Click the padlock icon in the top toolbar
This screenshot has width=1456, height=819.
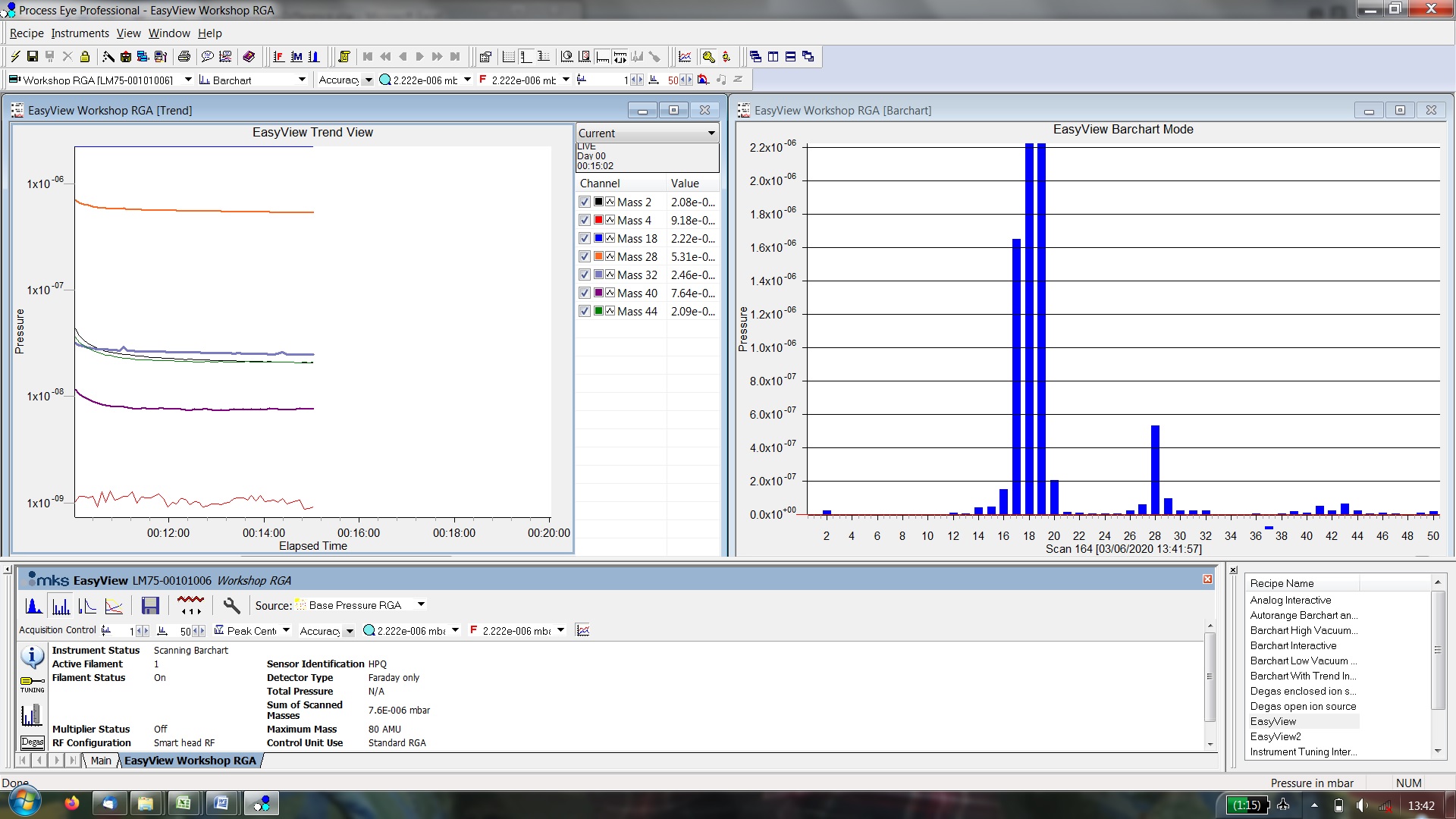point(85,57)
